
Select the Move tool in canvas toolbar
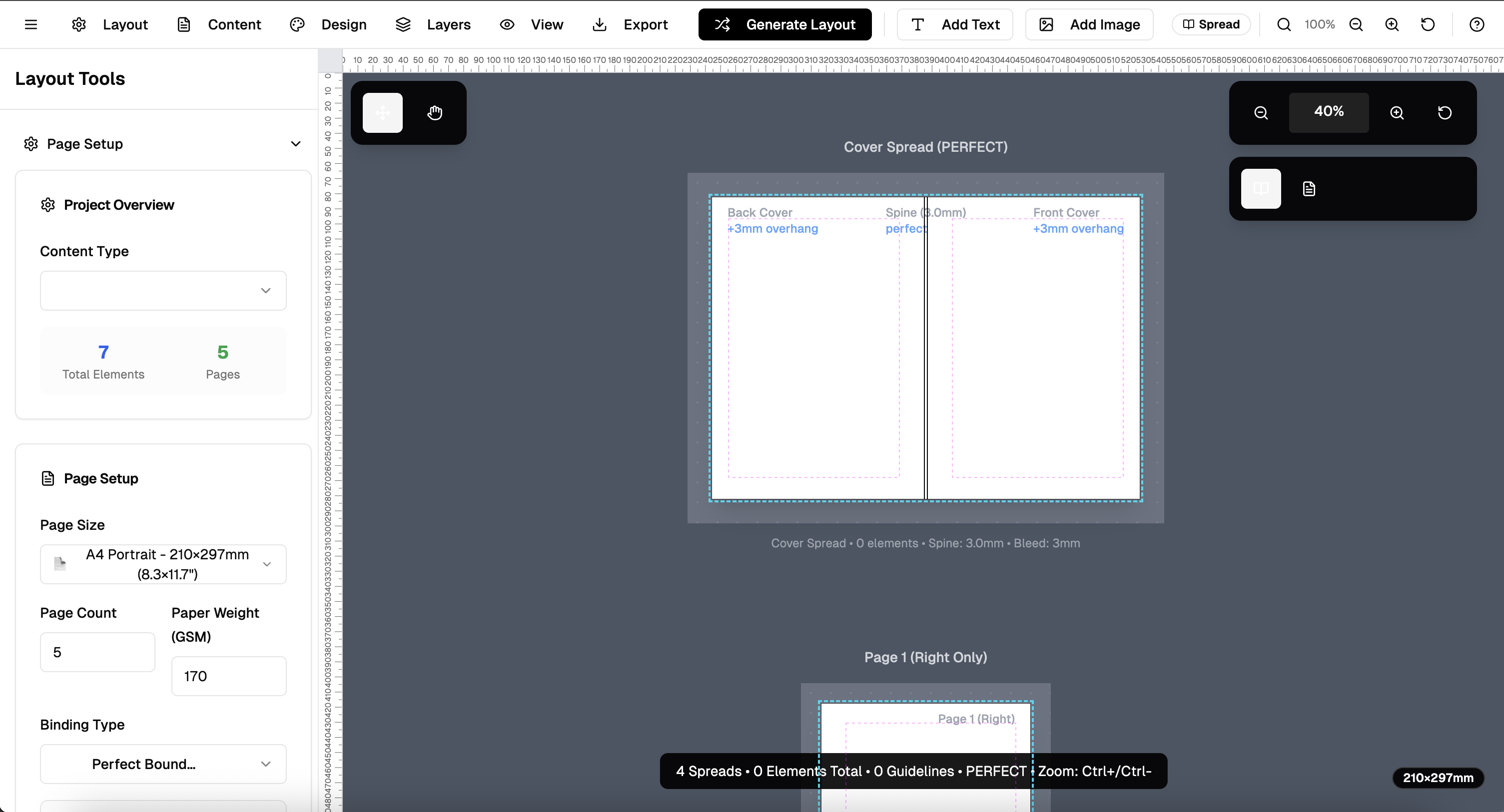(x=382, y=112)
